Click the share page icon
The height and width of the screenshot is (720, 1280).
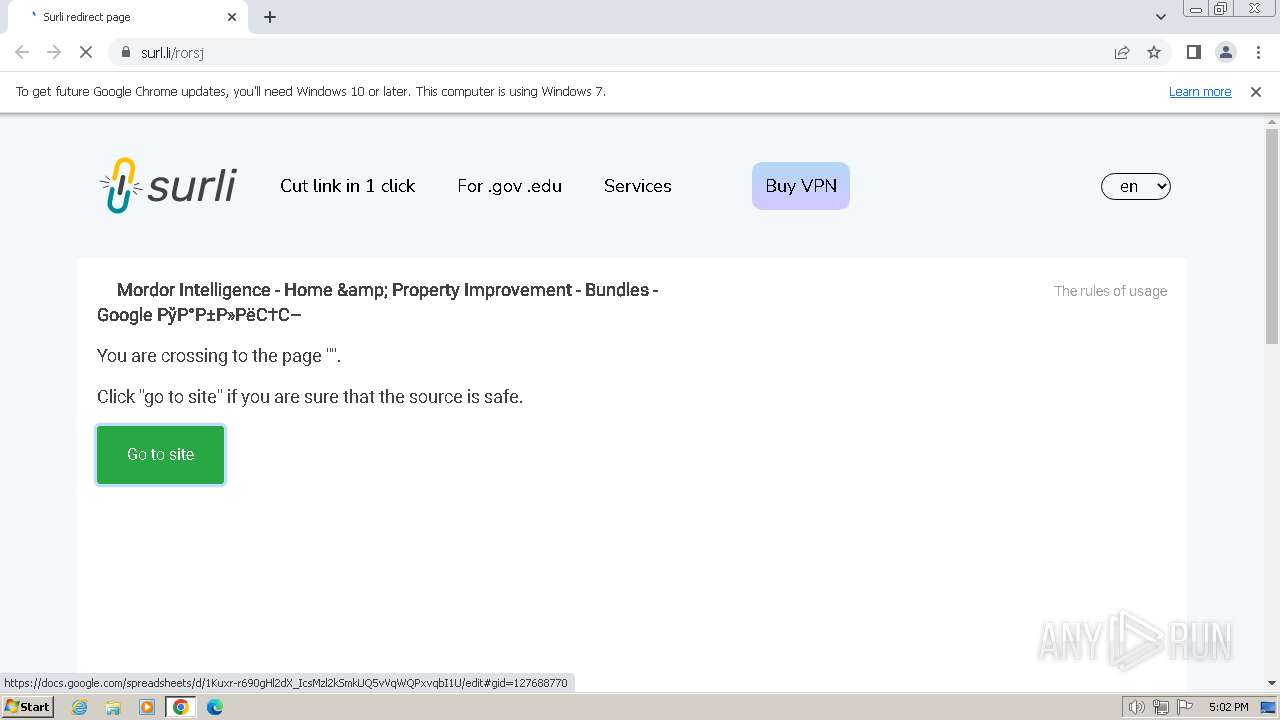(1122, 53)
